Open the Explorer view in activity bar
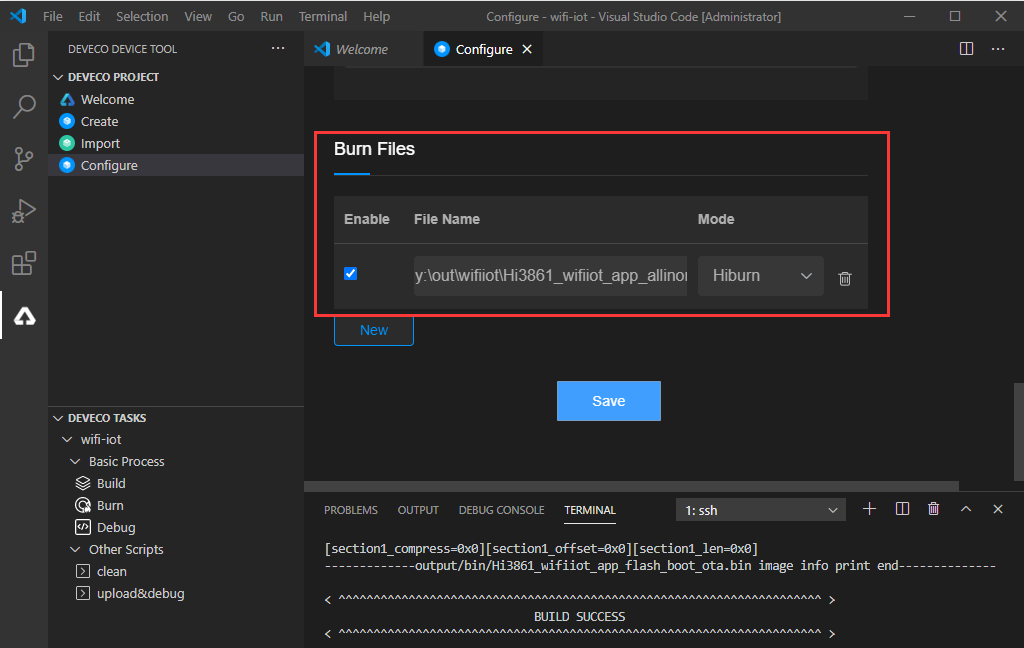The height and width of the screenshot is (648, 1024). tap(24, 55)
